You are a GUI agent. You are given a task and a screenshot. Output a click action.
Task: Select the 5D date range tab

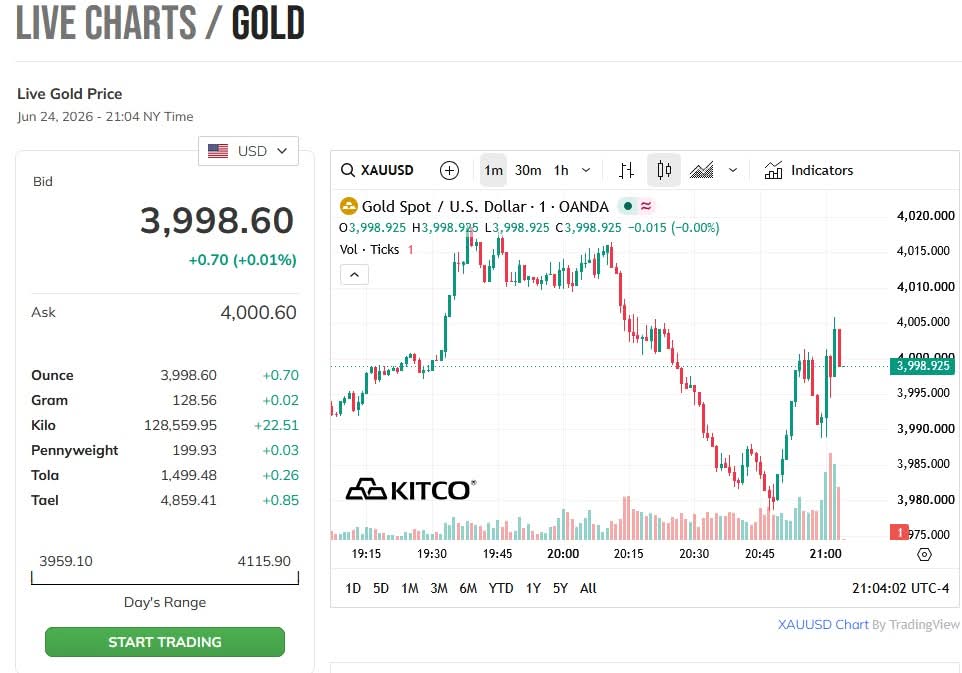pos(380,588)
